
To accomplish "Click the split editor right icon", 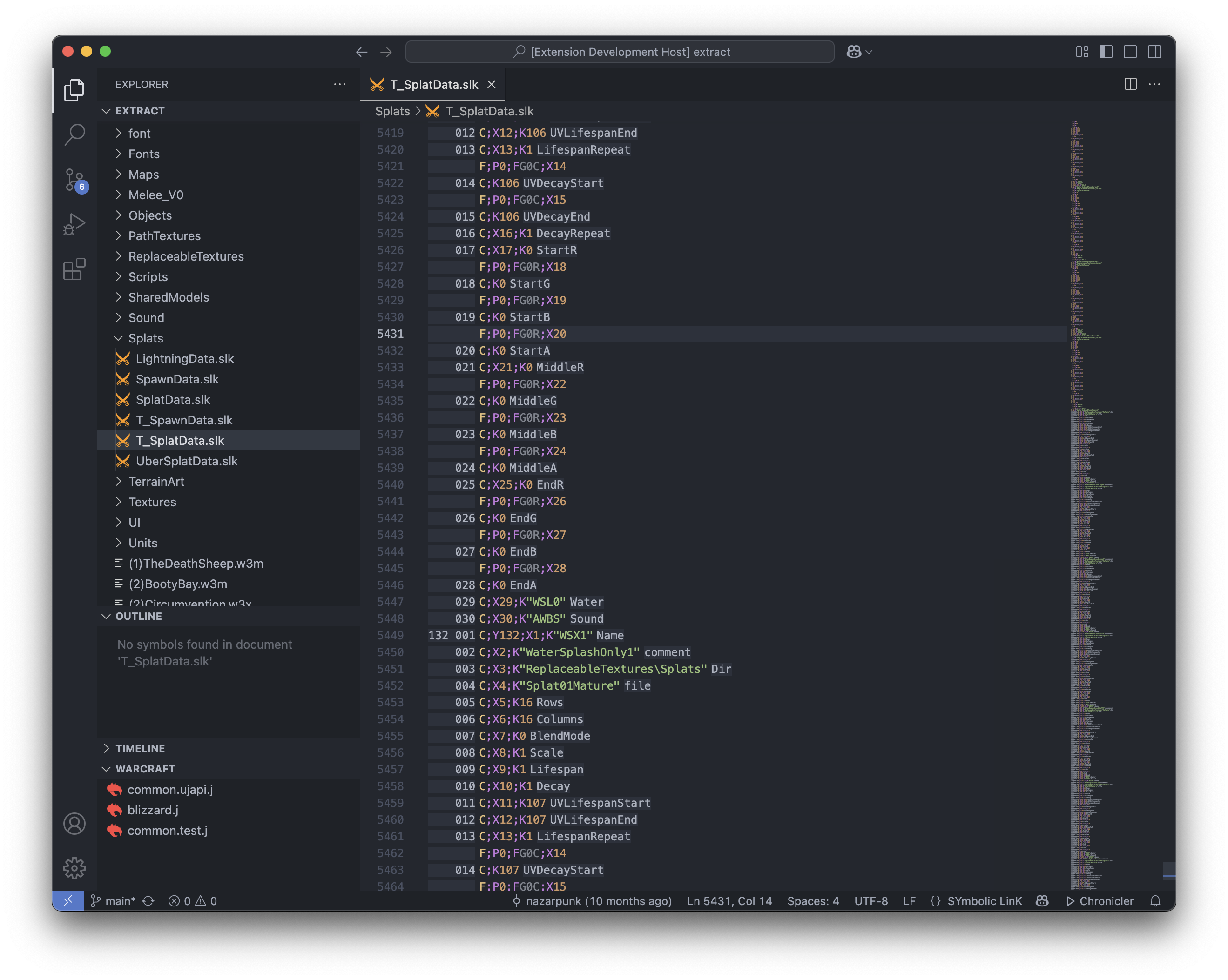I will (1130, 84).
